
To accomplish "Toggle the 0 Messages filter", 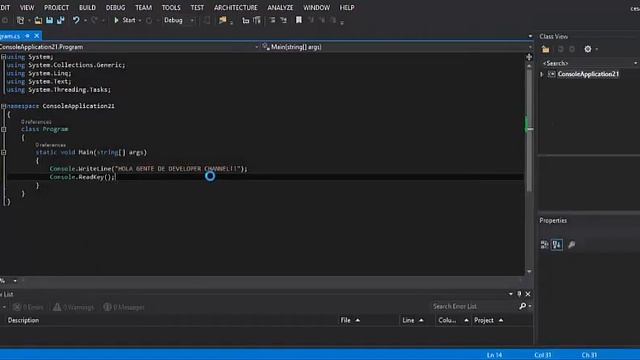I will point(124,307).
